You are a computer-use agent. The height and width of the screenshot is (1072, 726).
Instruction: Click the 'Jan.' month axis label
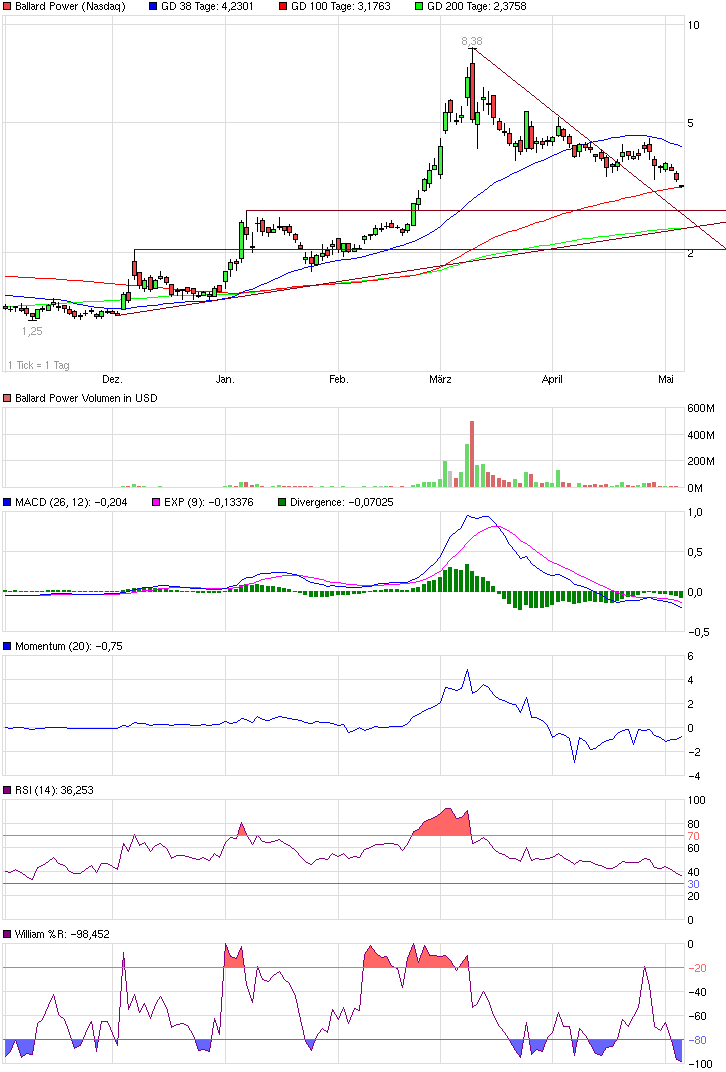(x=225, y=379)
